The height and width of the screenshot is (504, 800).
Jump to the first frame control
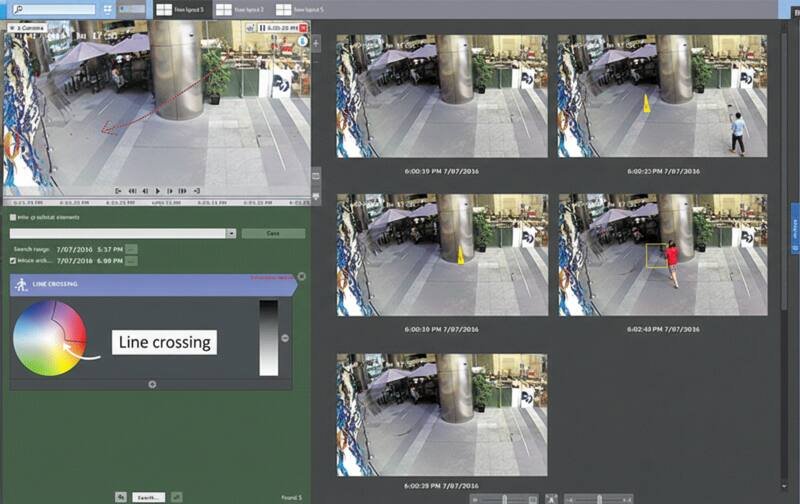(118, 191)
